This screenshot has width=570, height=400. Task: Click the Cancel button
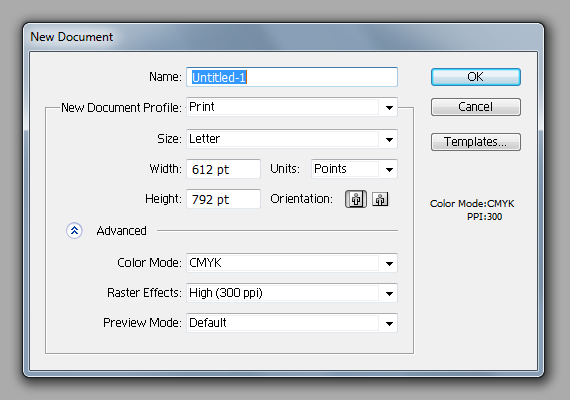tap(476, 107)
